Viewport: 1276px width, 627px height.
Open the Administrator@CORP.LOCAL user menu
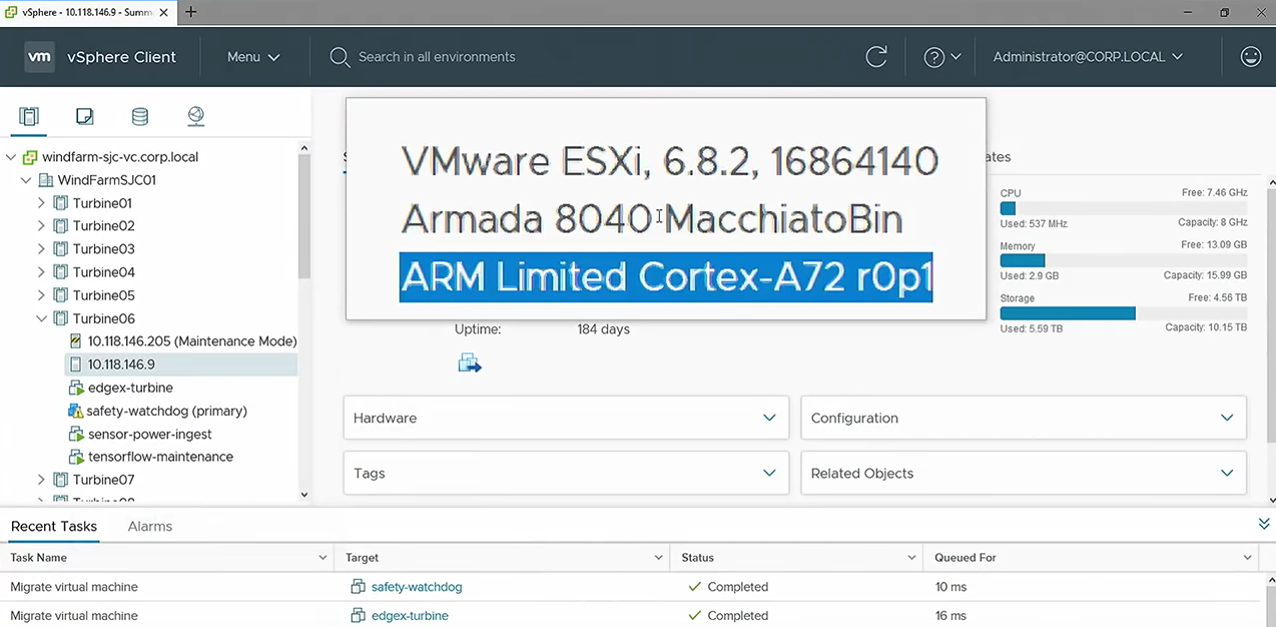point(1088,57)
